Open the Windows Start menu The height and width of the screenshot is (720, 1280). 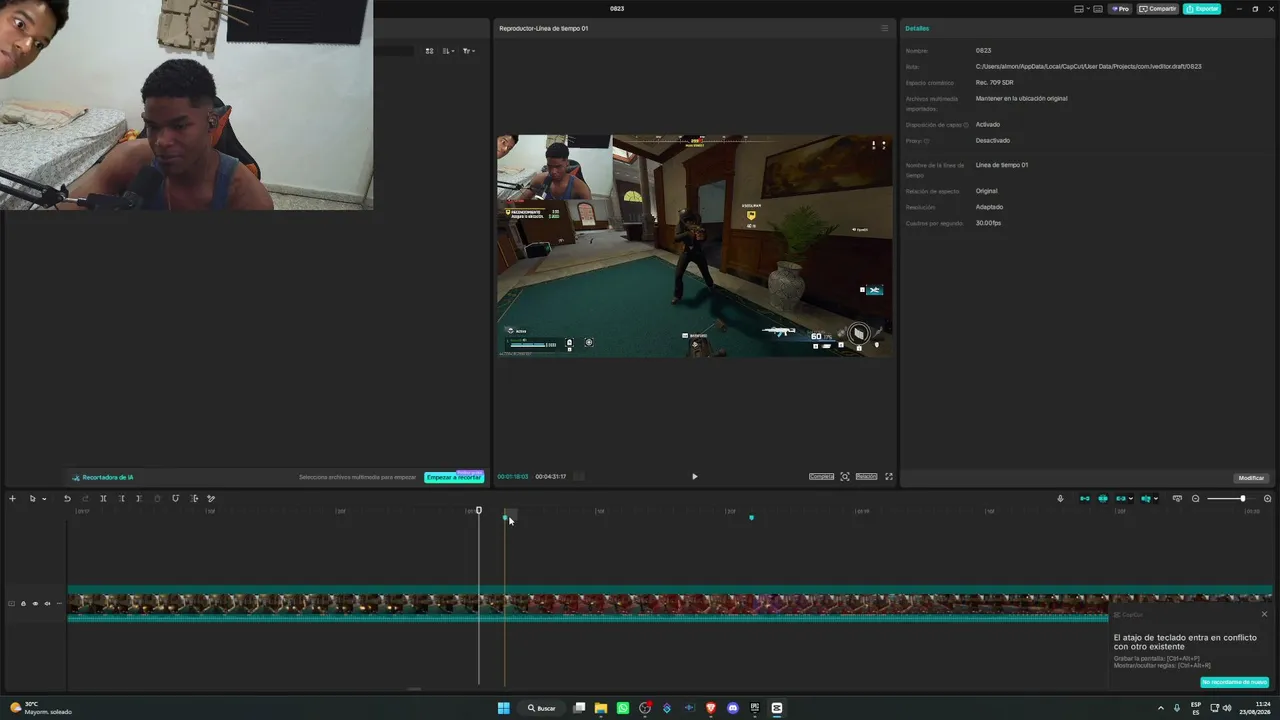tap(504, 708)
